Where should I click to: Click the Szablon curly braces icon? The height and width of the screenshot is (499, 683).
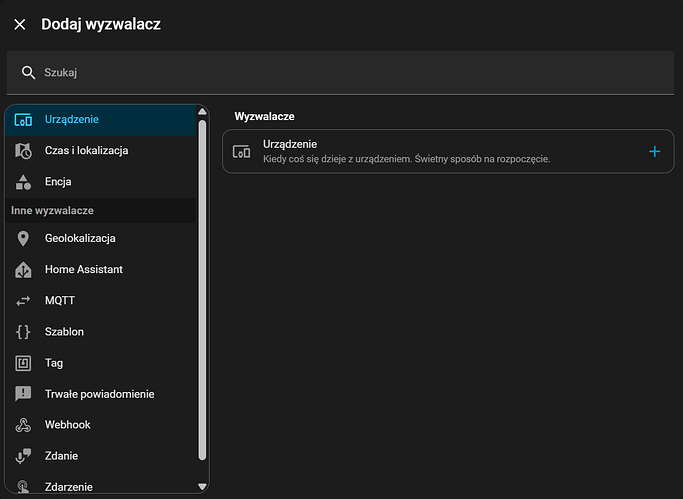(24, 331)
